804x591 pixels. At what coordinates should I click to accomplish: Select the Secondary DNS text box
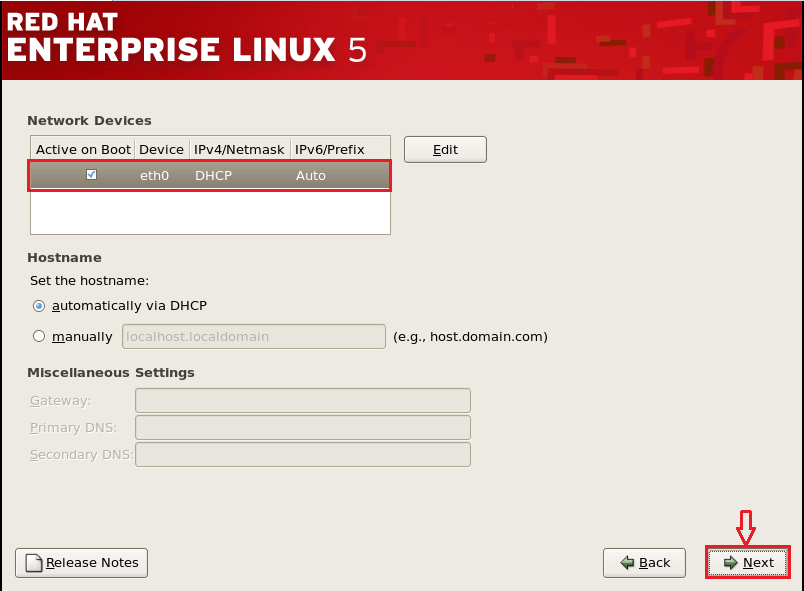302,455
